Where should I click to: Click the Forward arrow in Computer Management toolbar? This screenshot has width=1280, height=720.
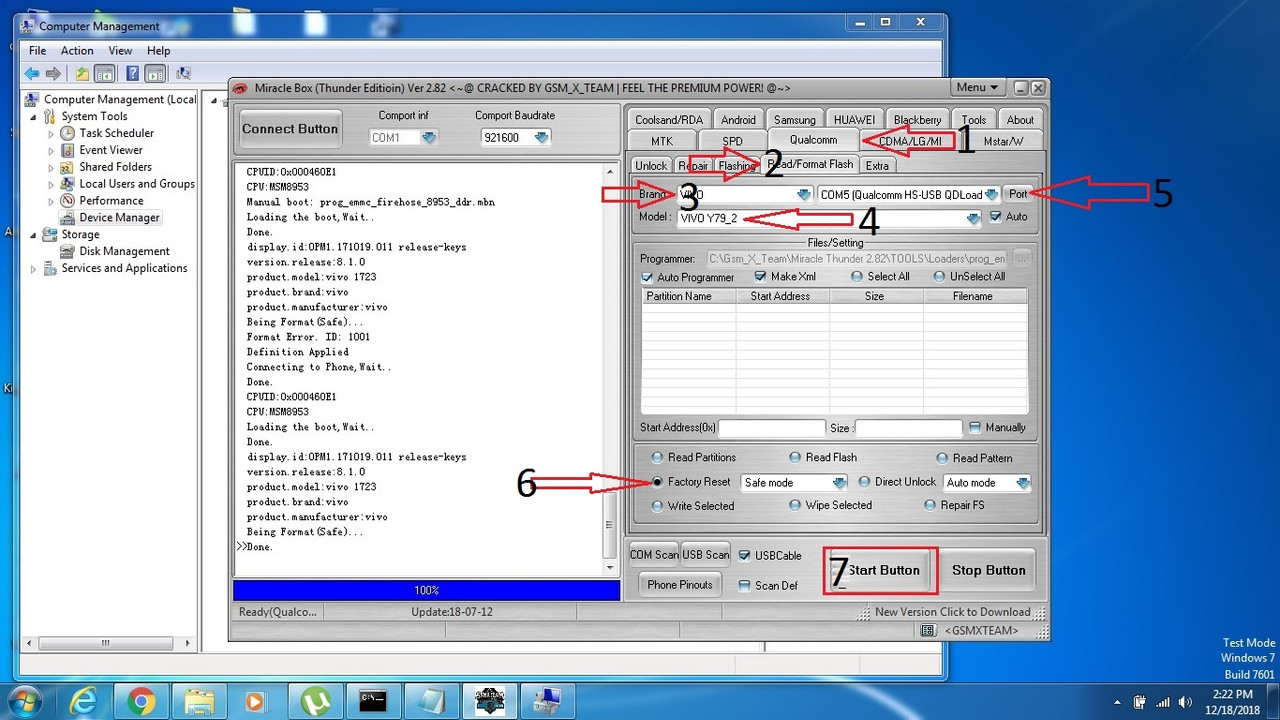(x=53, y=73)
